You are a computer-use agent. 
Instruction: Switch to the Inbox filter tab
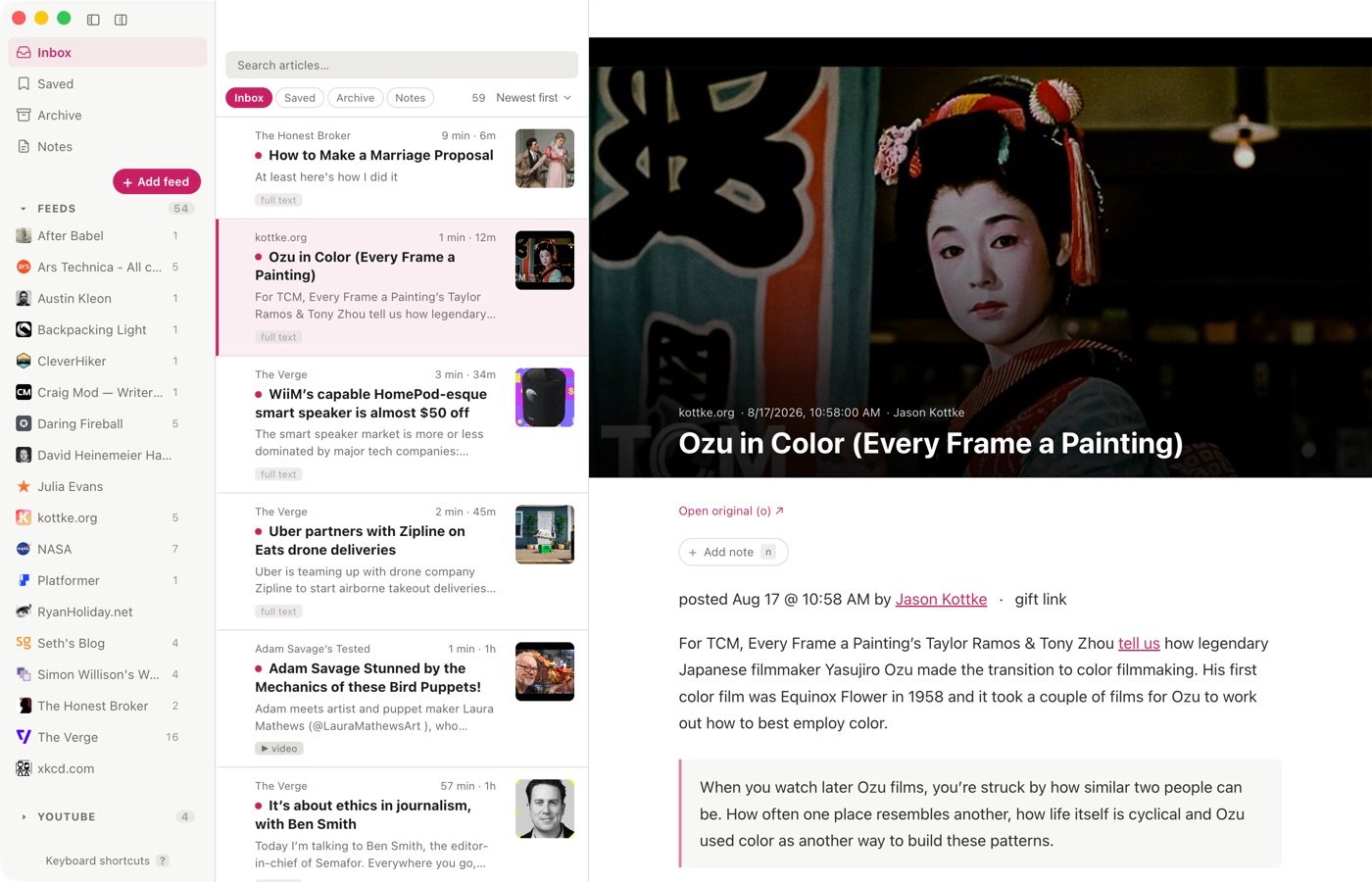[x=249, y=98]
